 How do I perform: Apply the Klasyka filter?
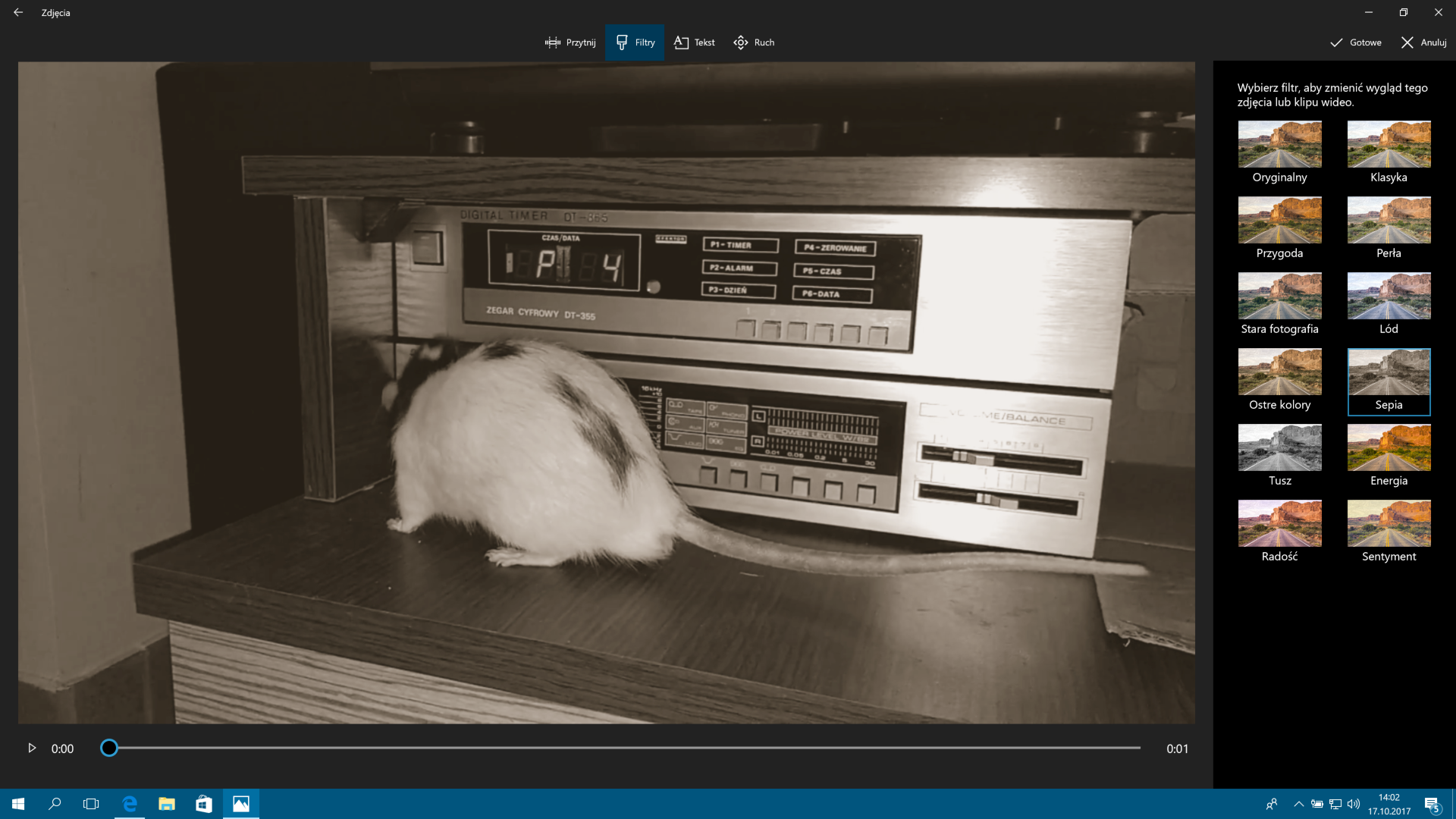point(1389,144)
